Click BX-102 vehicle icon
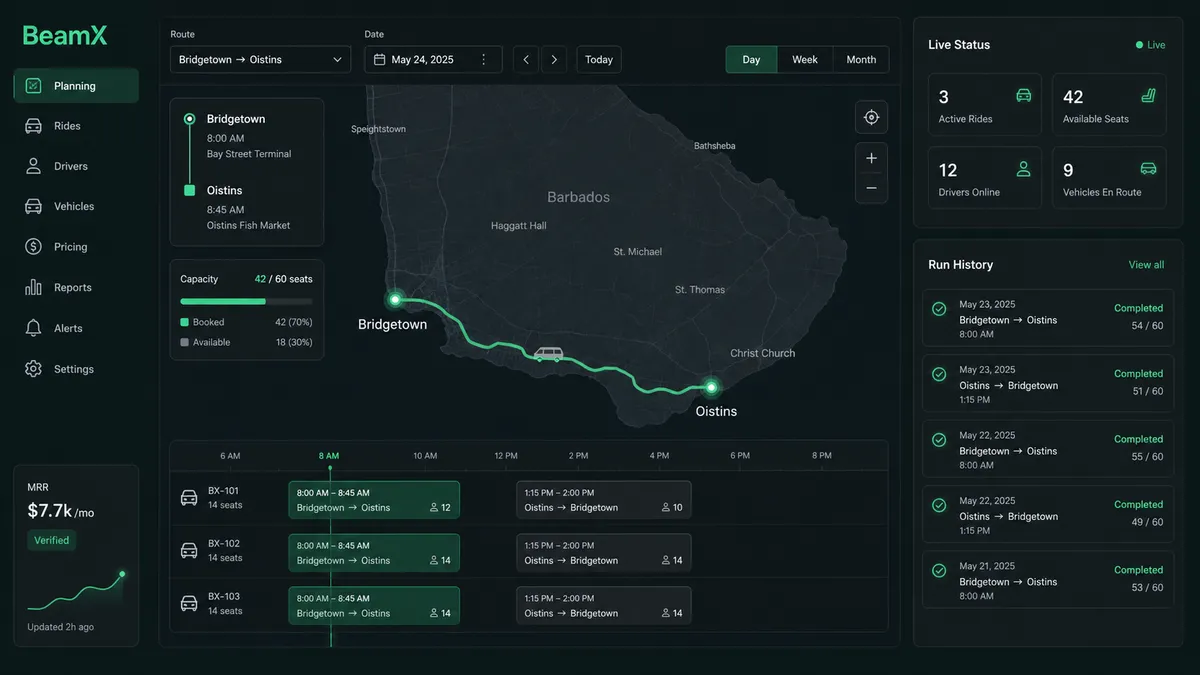 pos(188,550)
